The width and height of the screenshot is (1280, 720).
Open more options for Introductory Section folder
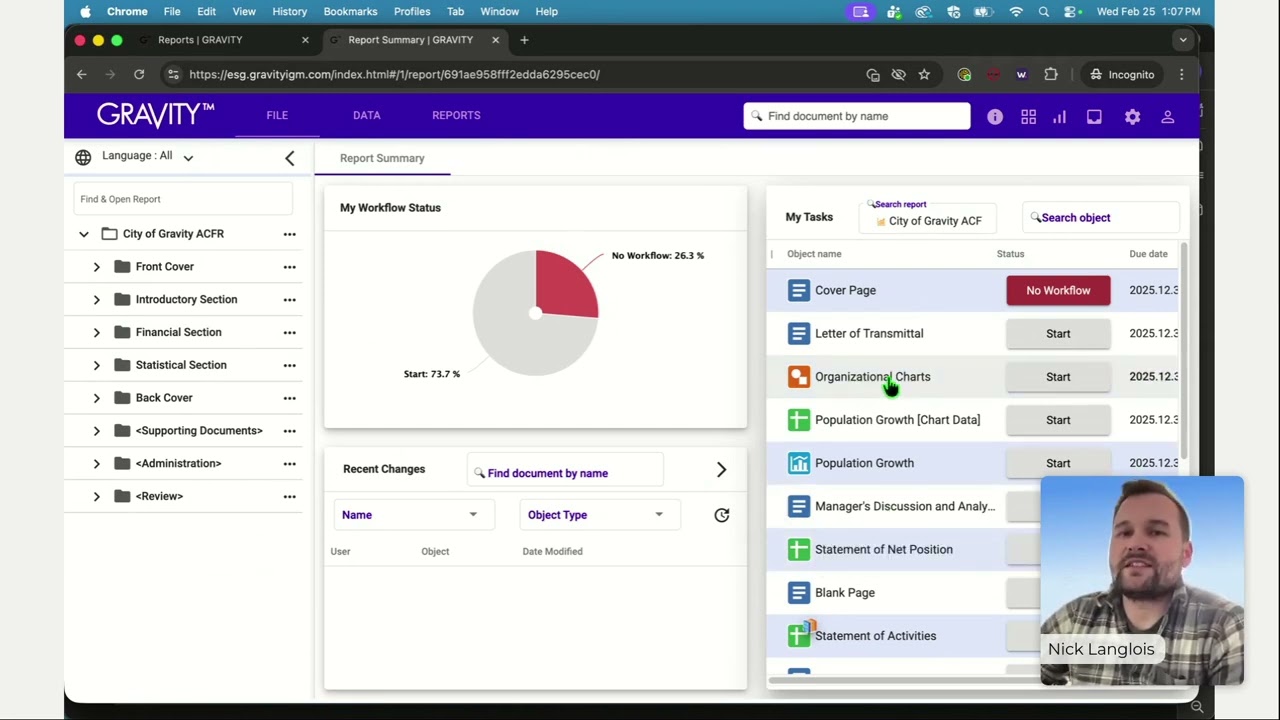pyautogui.click(x=289, y=300)
